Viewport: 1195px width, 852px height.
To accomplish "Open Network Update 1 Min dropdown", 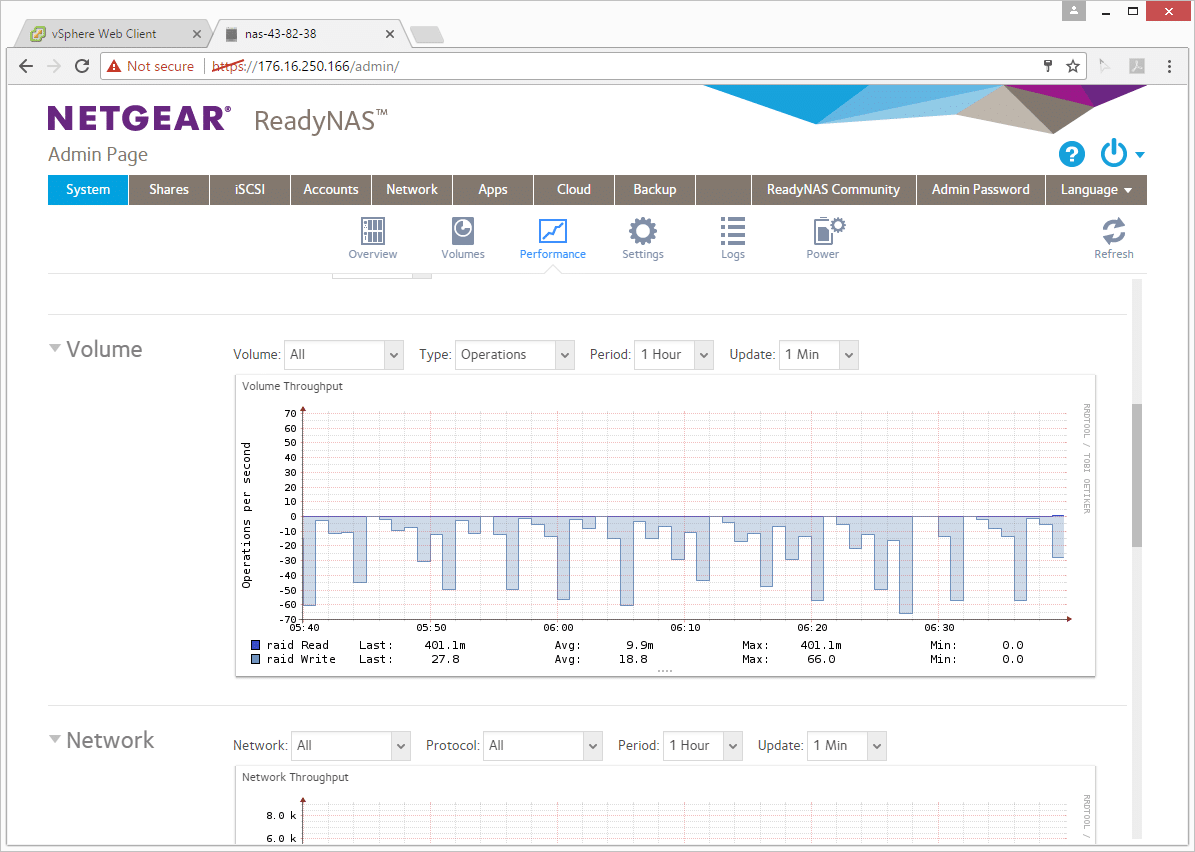I will click(x=847, y=746).
